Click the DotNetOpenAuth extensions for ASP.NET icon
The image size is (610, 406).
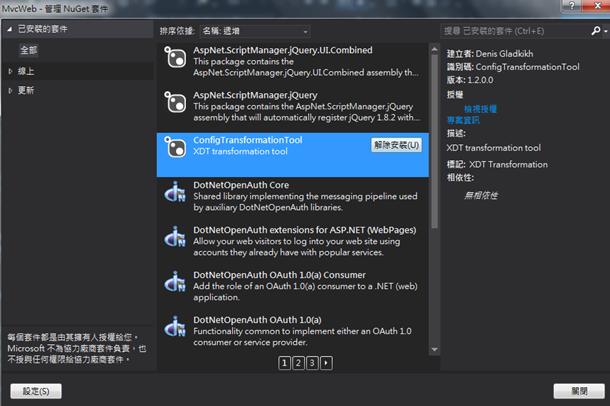[175, 236]
